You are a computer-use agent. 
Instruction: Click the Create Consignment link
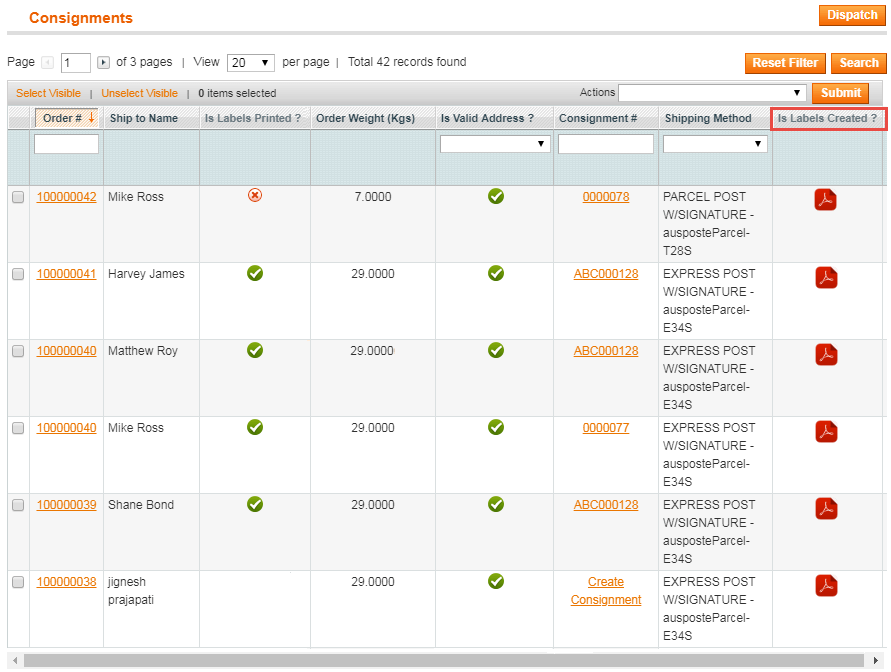click(x=606, y=591)
